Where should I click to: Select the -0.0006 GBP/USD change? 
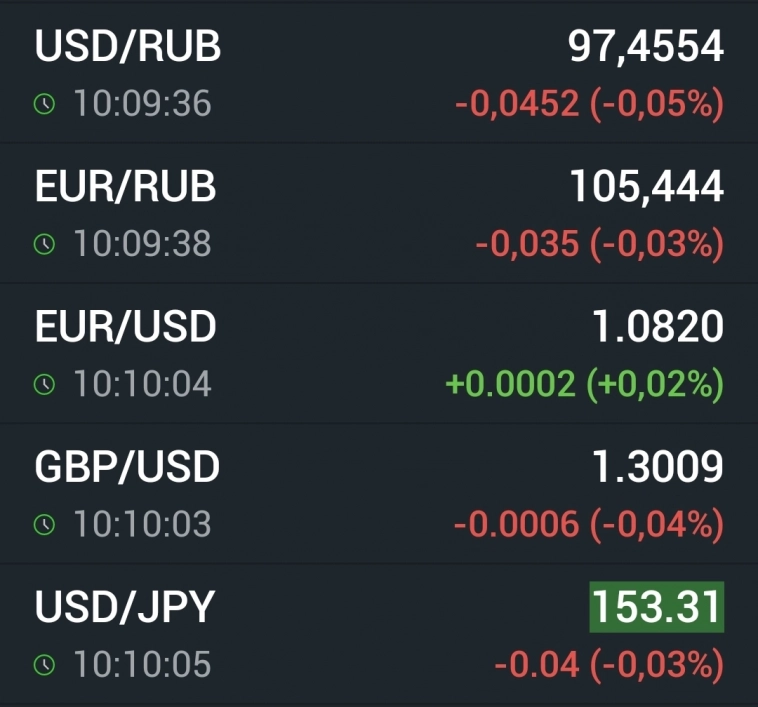point(516,524)
